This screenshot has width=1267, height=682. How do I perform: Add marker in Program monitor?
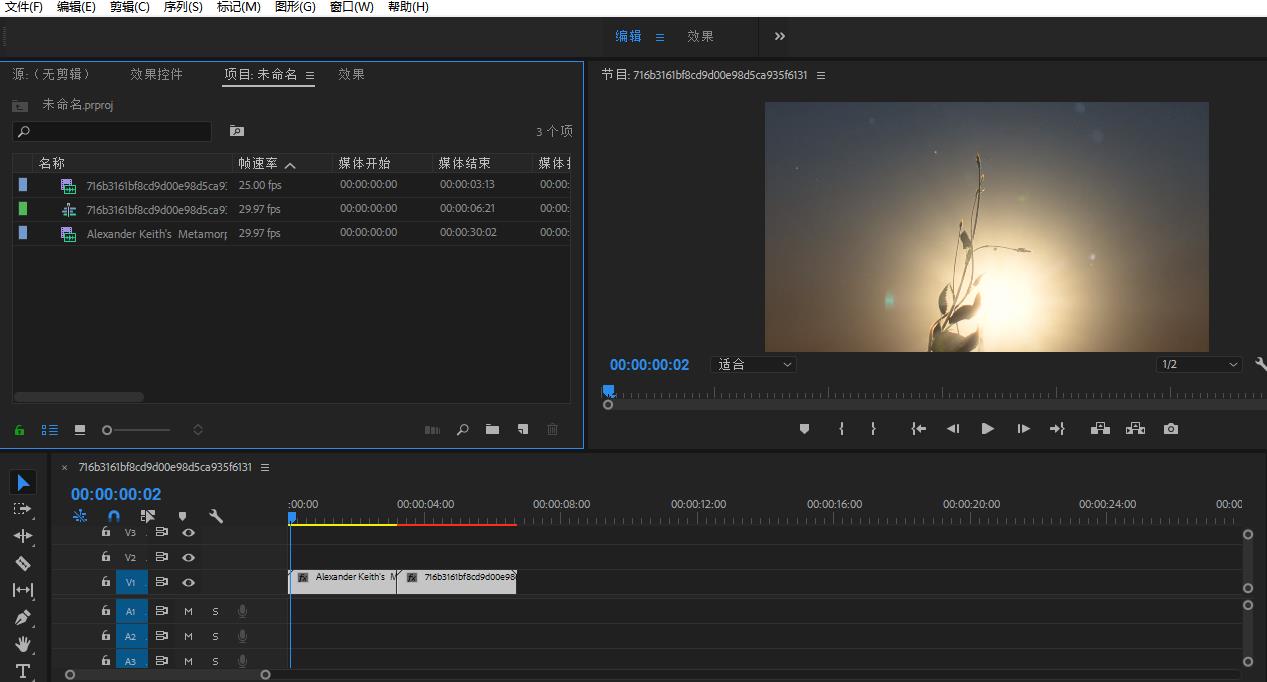(x=804, y=429)
